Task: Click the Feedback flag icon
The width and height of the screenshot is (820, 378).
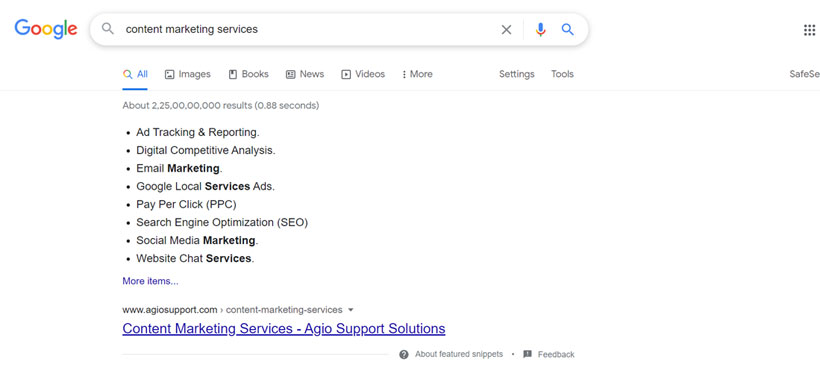Action: (528, 354)
